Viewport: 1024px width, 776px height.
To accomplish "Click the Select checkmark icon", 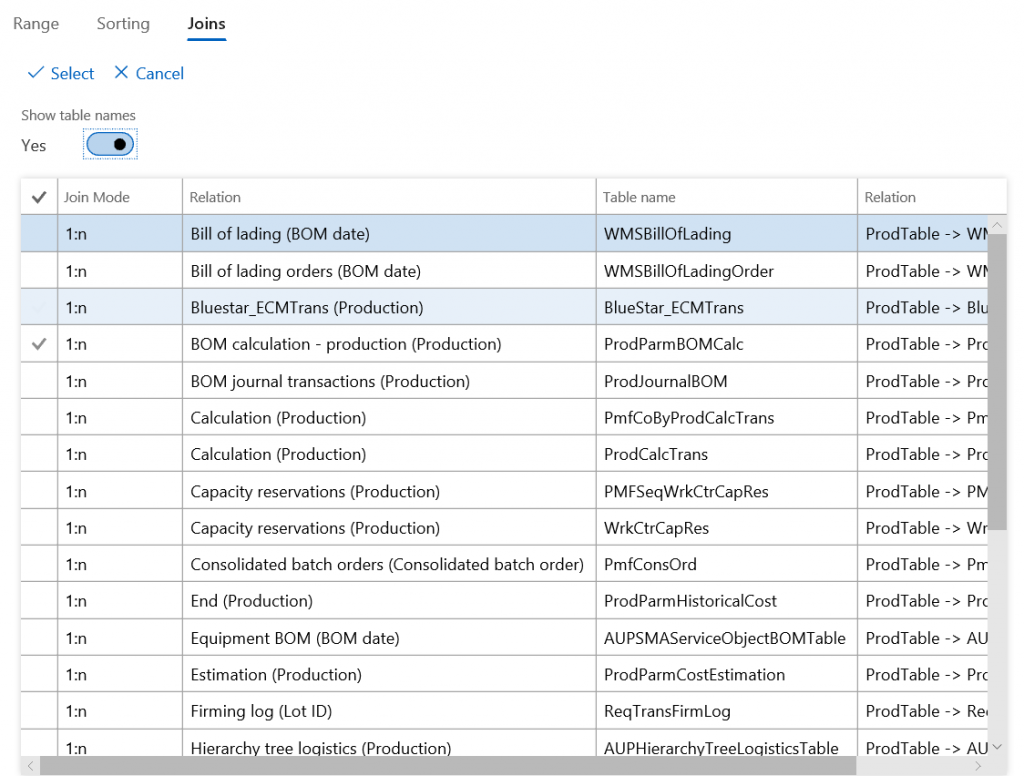I will (35, 74).
